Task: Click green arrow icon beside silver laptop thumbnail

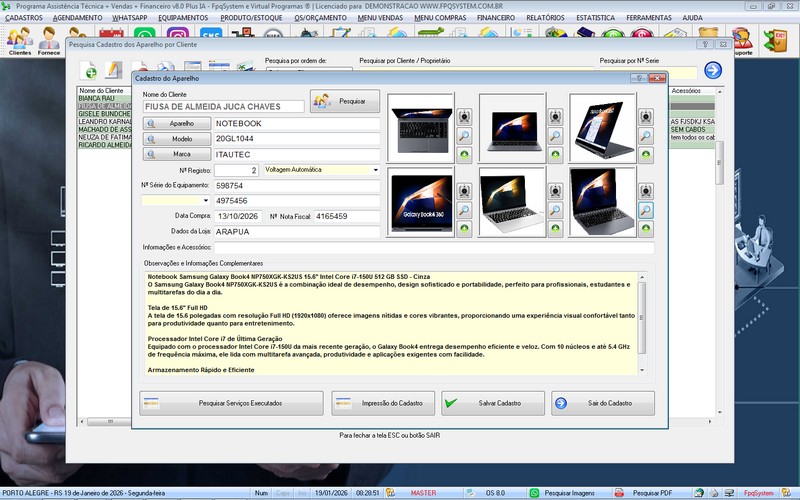Action: [x=555, y=229]
